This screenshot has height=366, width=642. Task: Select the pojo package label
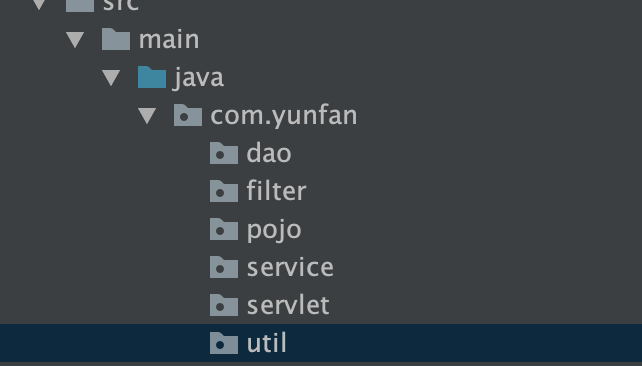click(x=274, y=230)
